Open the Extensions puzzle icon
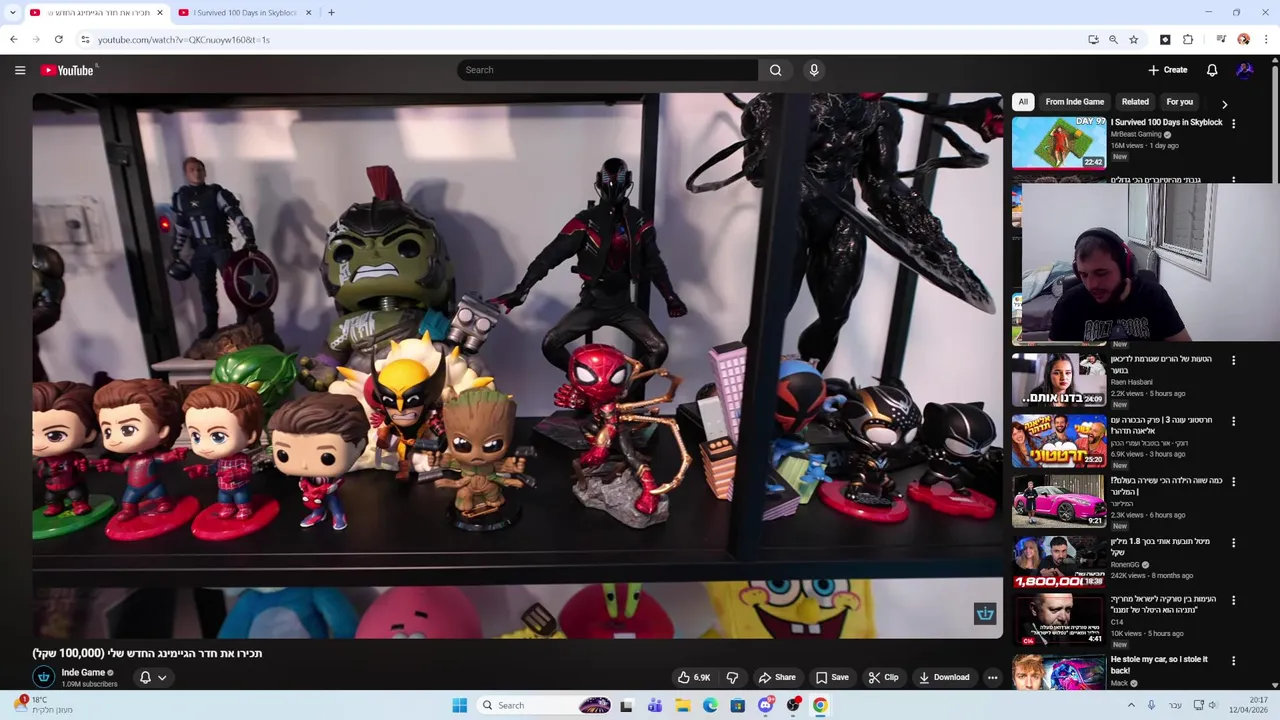 (x=1188, y=40)
